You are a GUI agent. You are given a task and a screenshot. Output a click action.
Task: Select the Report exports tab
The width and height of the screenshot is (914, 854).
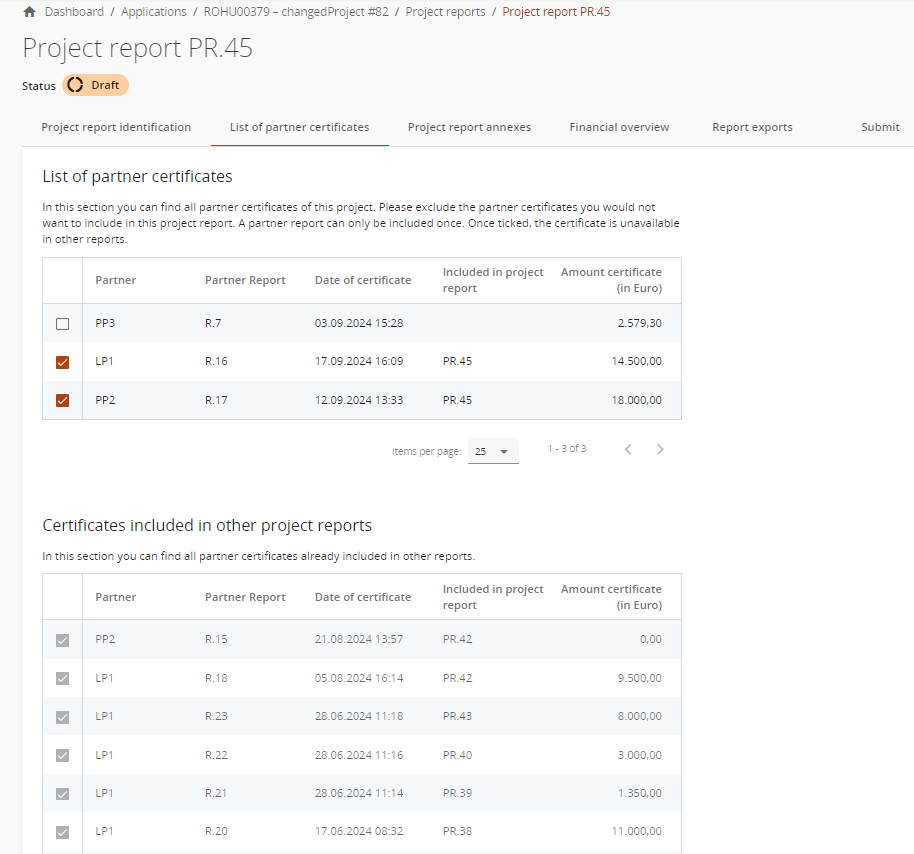[x=752, y=127]
